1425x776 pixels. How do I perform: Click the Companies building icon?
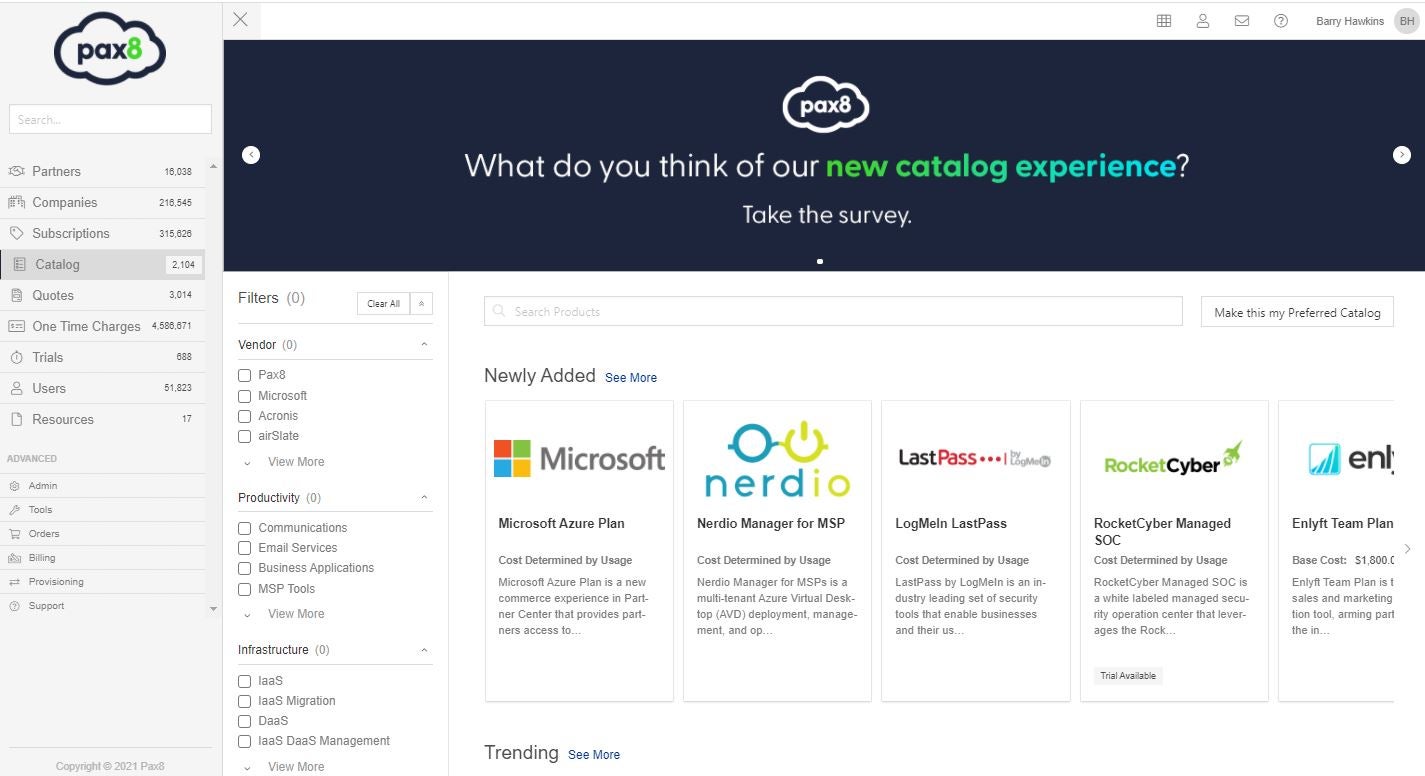click(x=16, y=202)
